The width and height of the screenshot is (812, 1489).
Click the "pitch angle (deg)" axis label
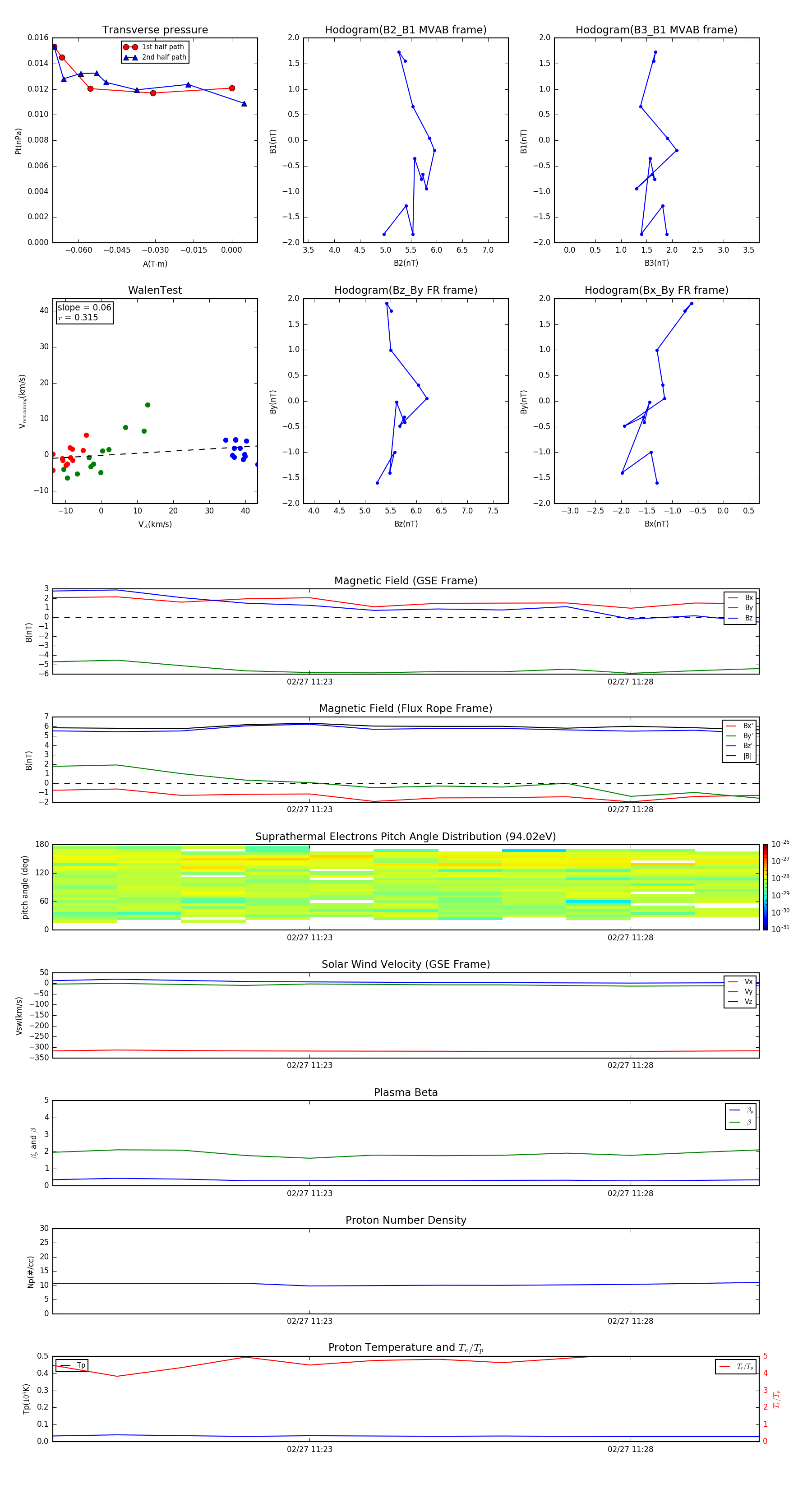click(x=25, y=887)
